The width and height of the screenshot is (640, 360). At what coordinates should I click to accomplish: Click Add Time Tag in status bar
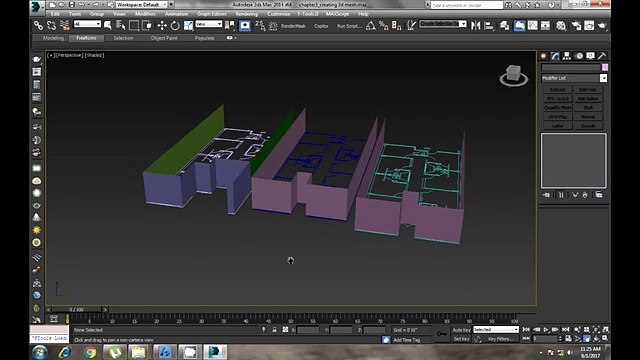click(x=407, y=340)
